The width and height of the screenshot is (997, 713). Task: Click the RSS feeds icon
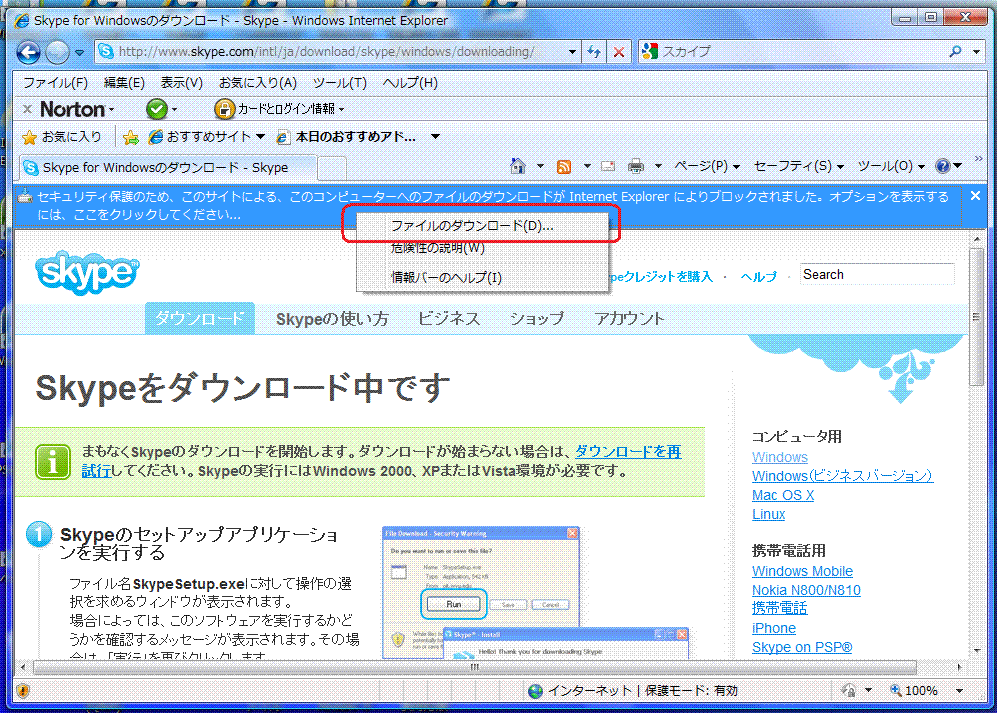(x=563, y=167)
